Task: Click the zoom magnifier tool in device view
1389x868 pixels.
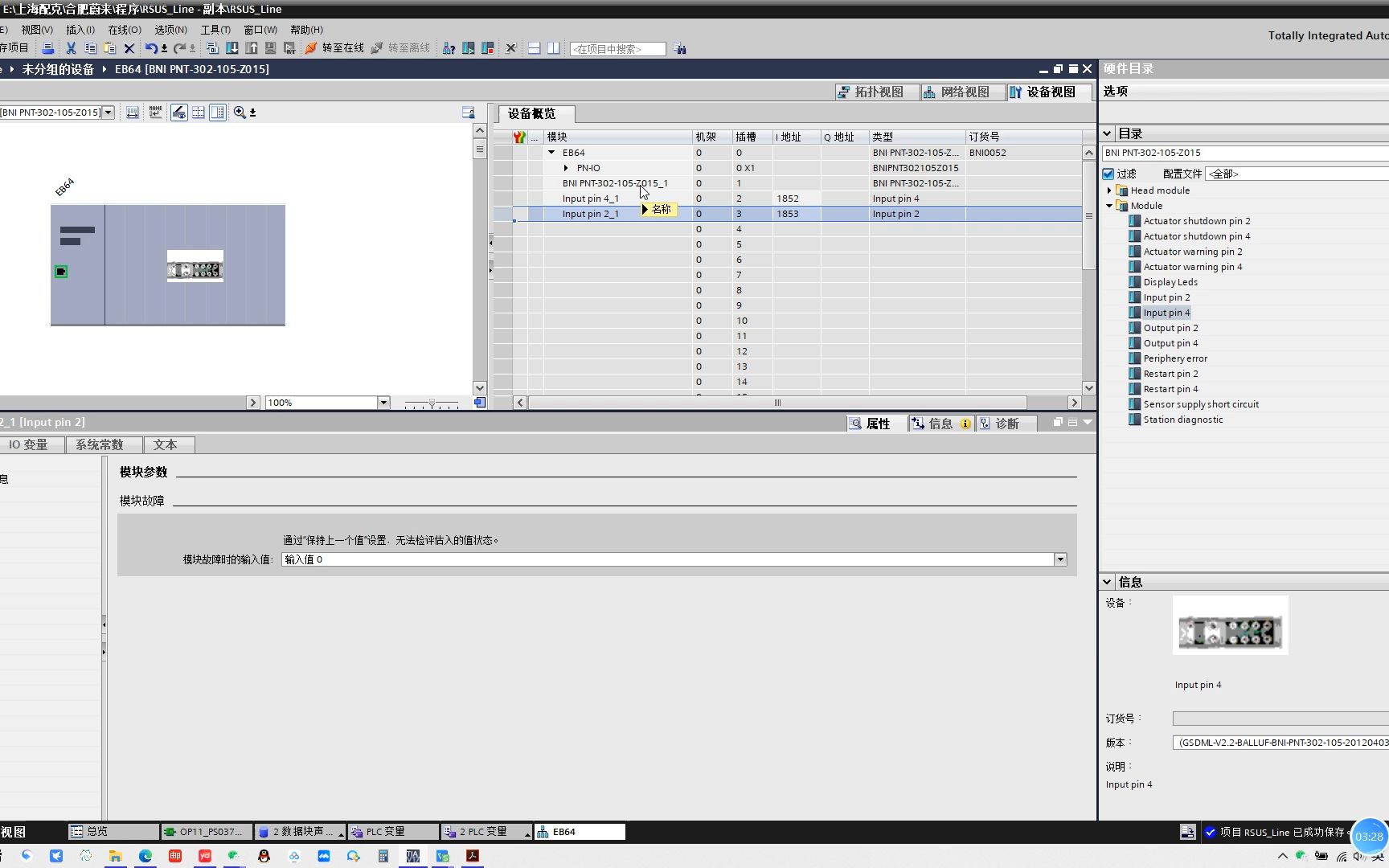Action: [x=240, y=113]
